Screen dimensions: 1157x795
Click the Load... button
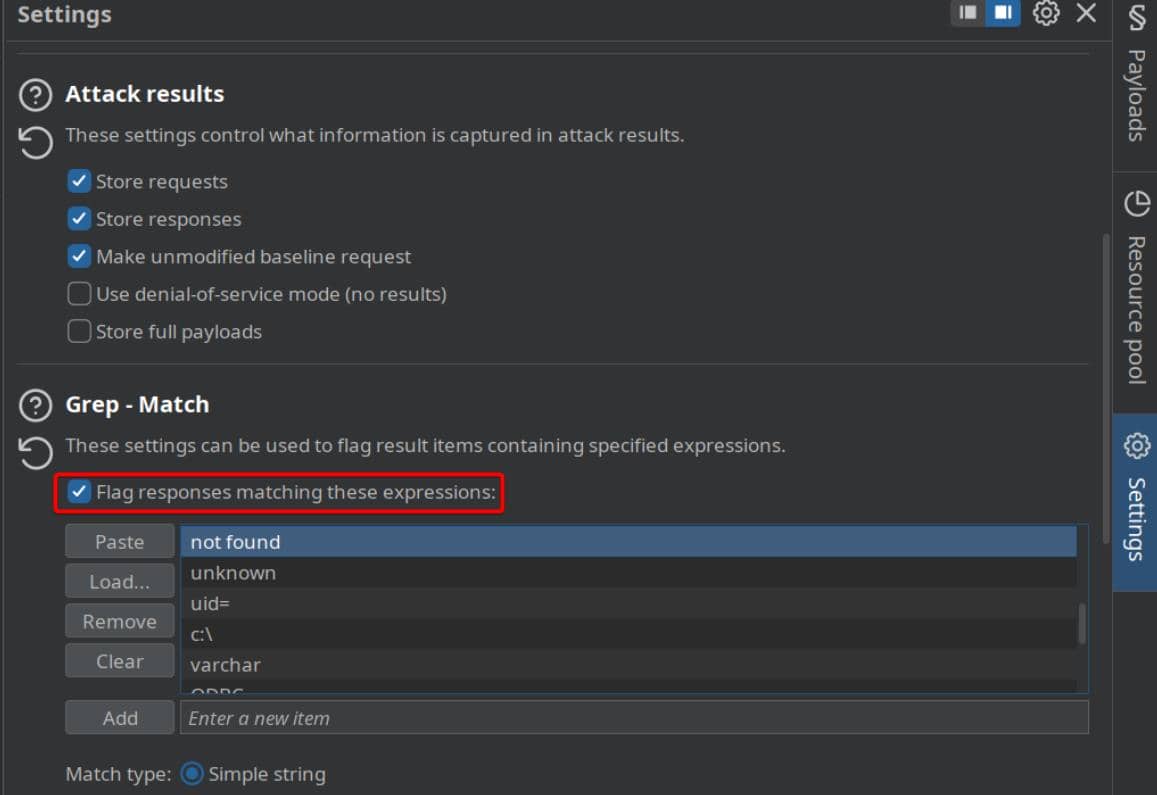pos(119,582)
